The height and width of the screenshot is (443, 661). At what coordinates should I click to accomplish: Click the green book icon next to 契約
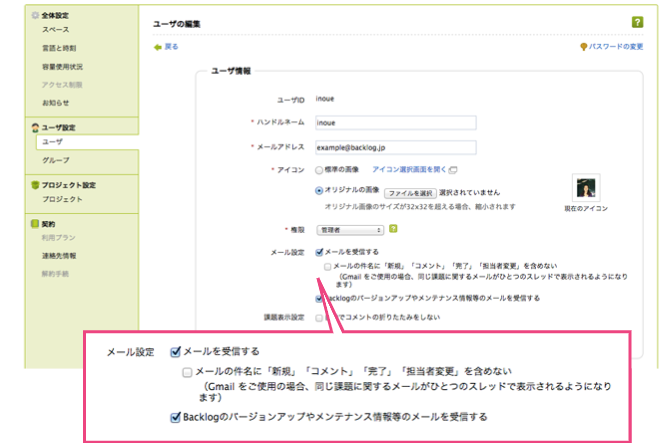click(x=35, y=223)
